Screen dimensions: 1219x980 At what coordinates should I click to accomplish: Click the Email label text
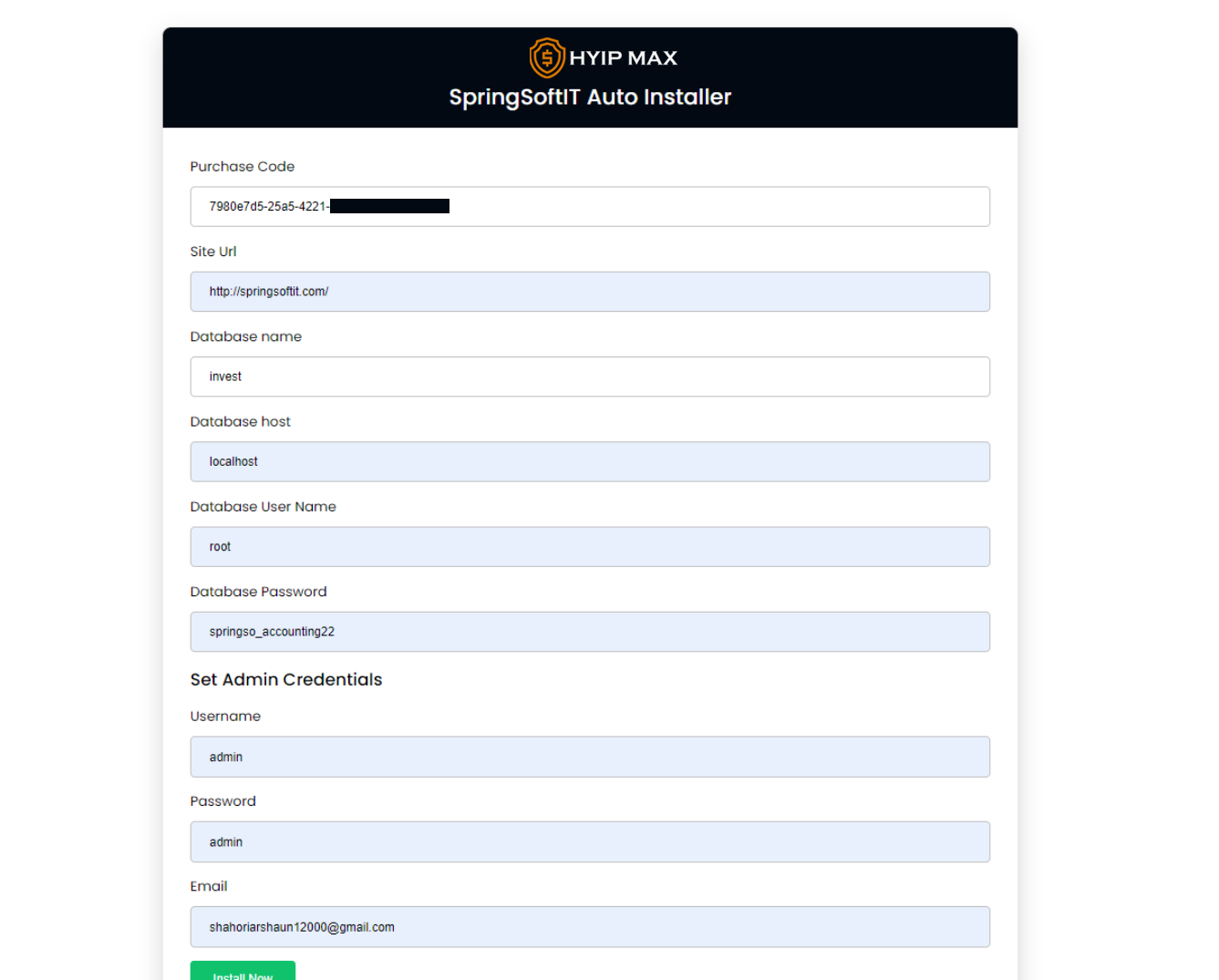209,886
